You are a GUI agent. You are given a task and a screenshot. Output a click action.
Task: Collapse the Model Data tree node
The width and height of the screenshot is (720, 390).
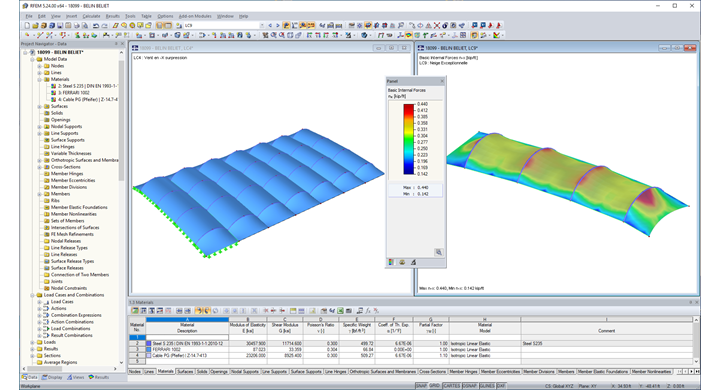click(x=33, y=59)
